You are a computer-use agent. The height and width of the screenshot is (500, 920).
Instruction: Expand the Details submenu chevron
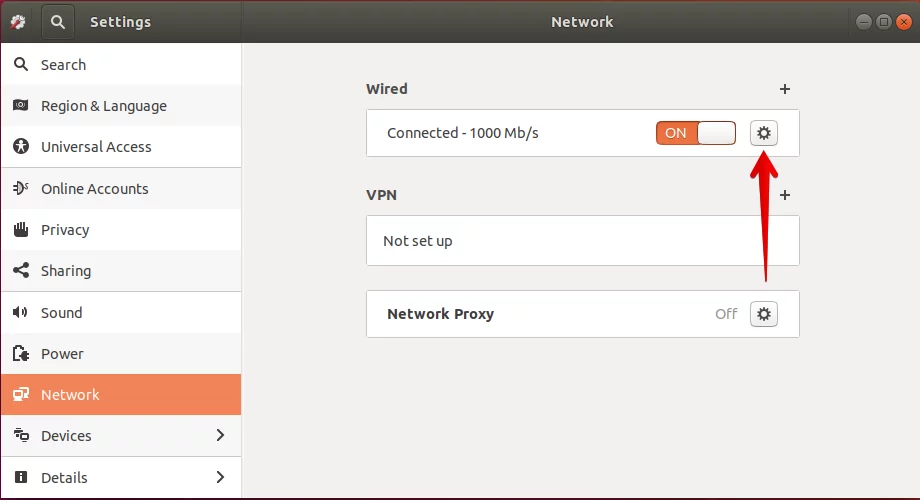(x=220, y=477)
